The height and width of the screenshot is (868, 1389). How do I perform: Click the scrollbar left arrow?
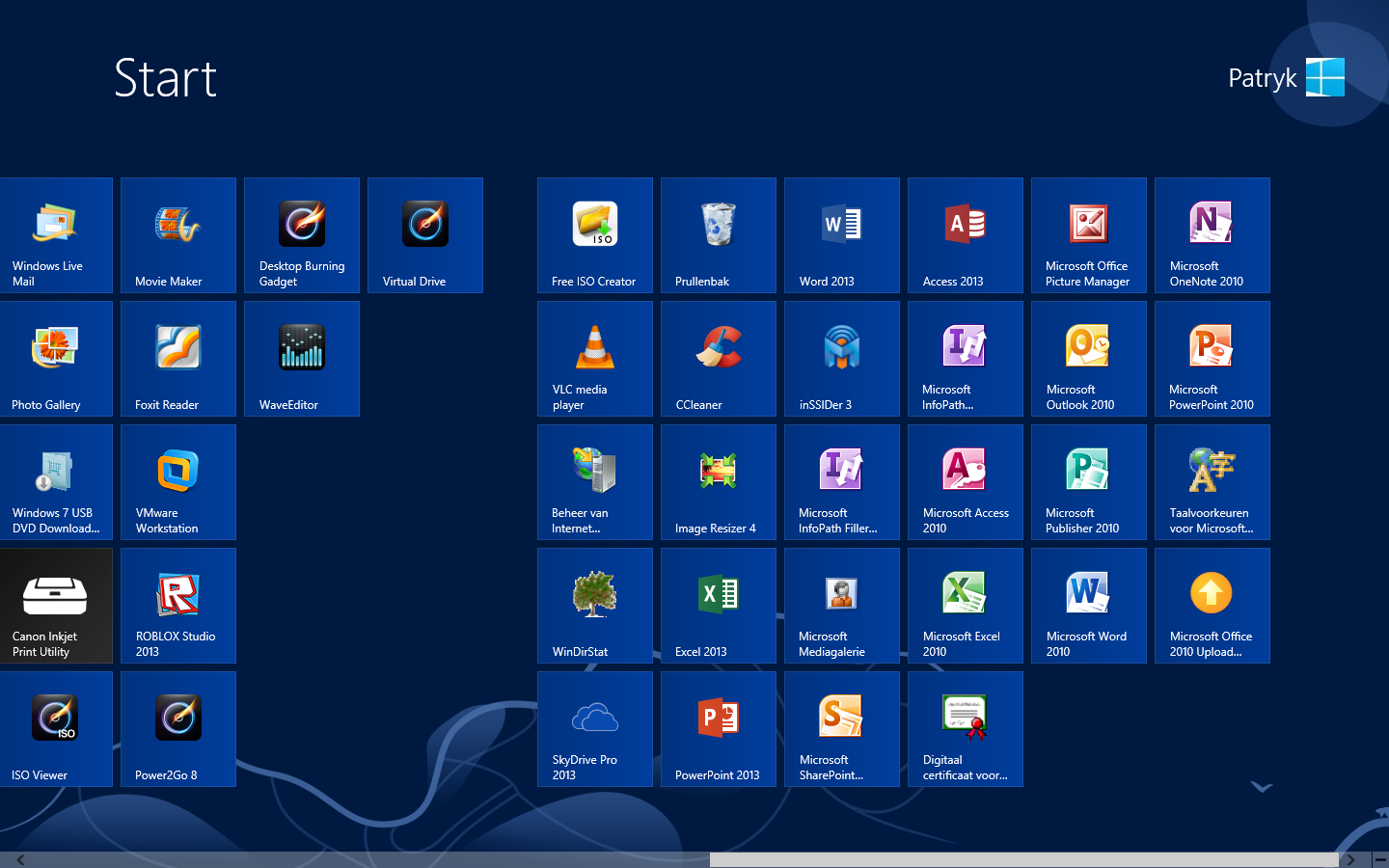(x=20, y=859)
